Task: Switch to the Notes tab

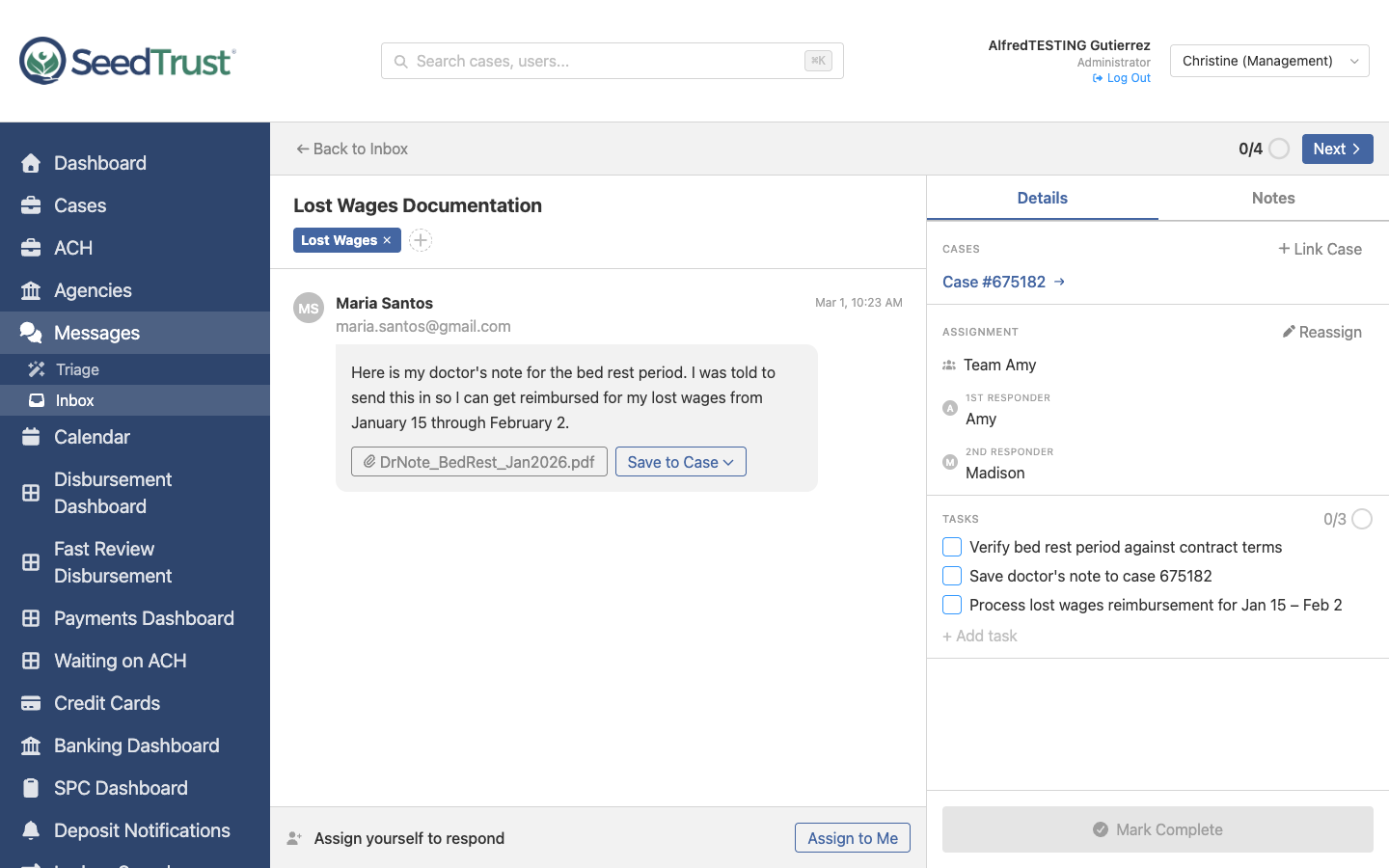Action: click(1273, 198)
